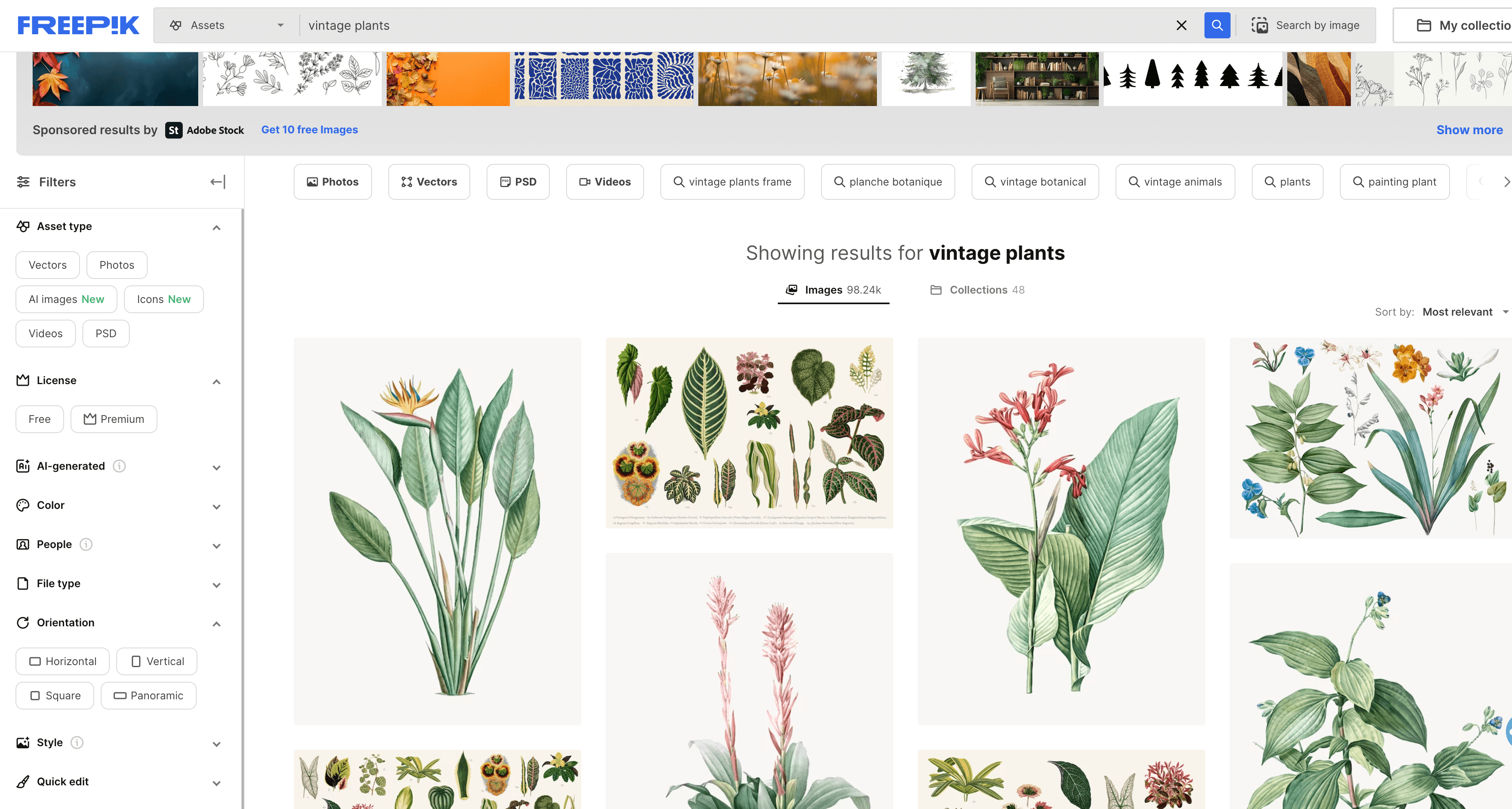Click the File type document icon
Viewport: 1512px width, 809px height.
23,583
